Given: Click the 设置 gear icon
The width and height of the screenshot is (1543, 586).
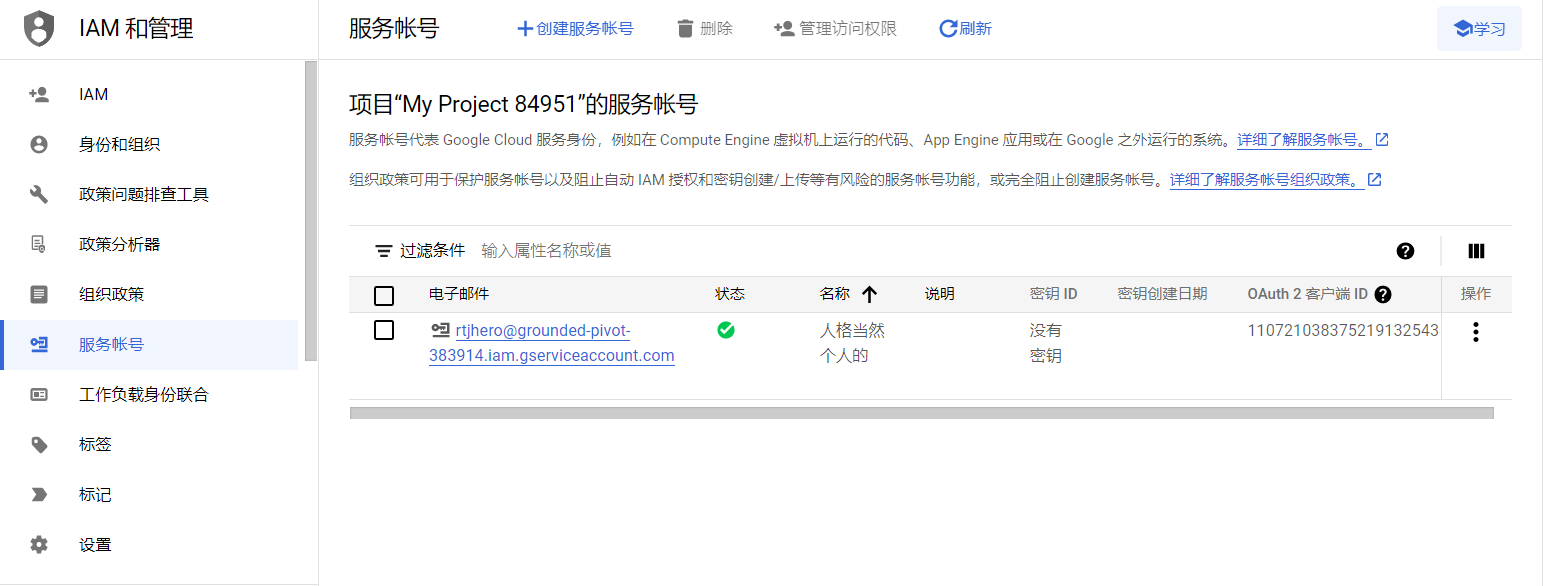Looking at the screenshot, I should point(39,545).
